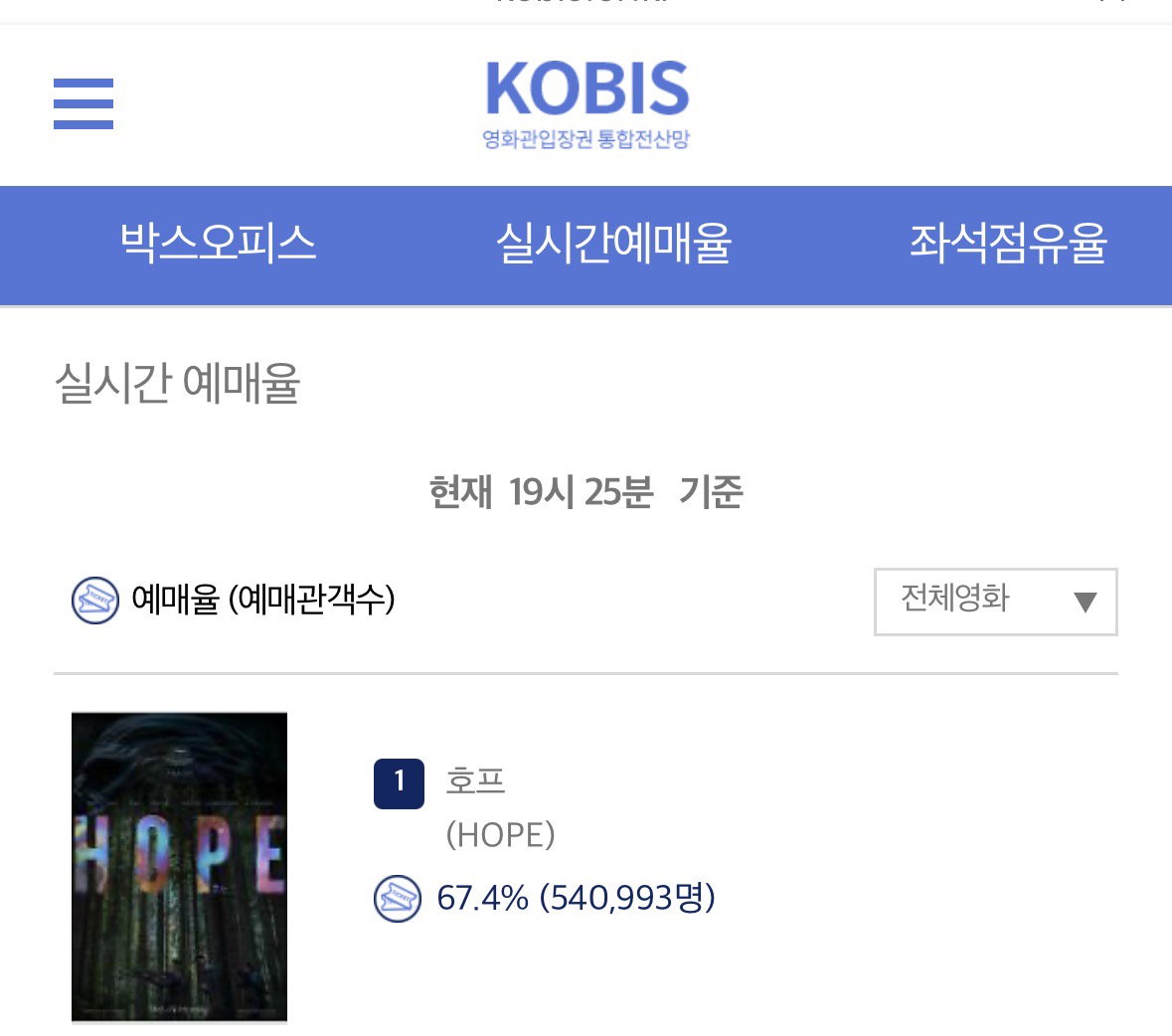Switch to the 실시간예매율 tab
Image resolution: width=1172 pixels, height=1036 pixels.
pos(613,244)
